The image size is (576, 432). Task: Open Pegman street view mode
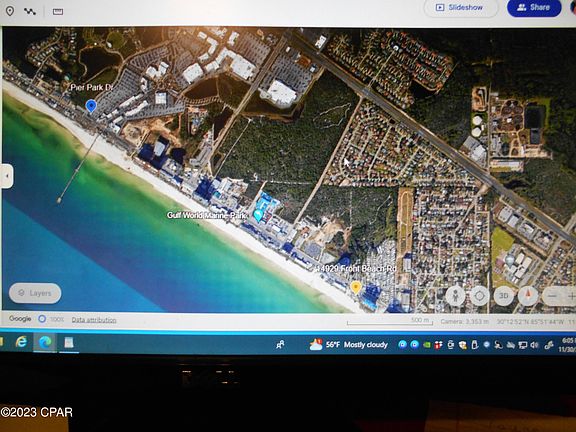[x=456, y=296]
